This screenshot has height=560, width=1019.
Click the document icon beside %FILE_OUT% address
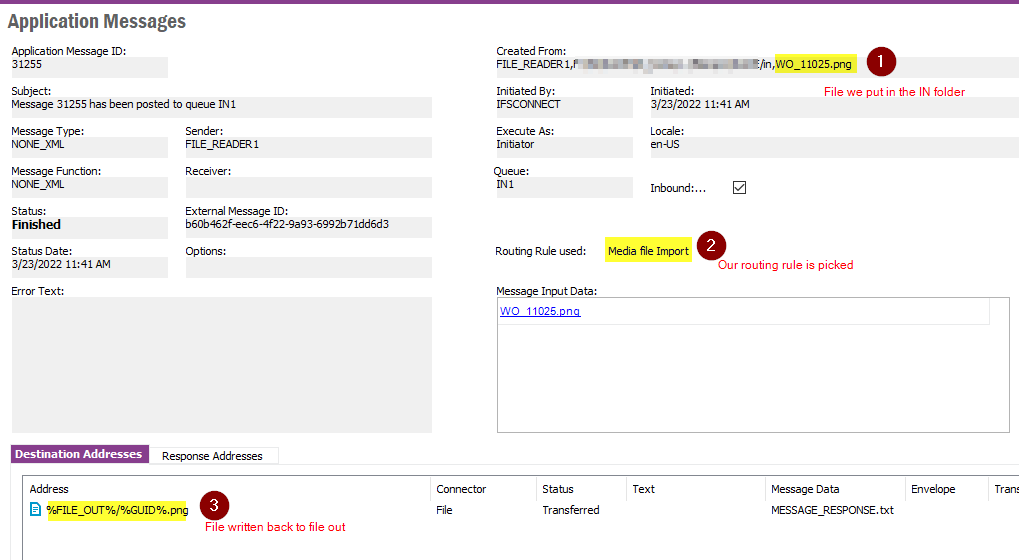(36, 510)
